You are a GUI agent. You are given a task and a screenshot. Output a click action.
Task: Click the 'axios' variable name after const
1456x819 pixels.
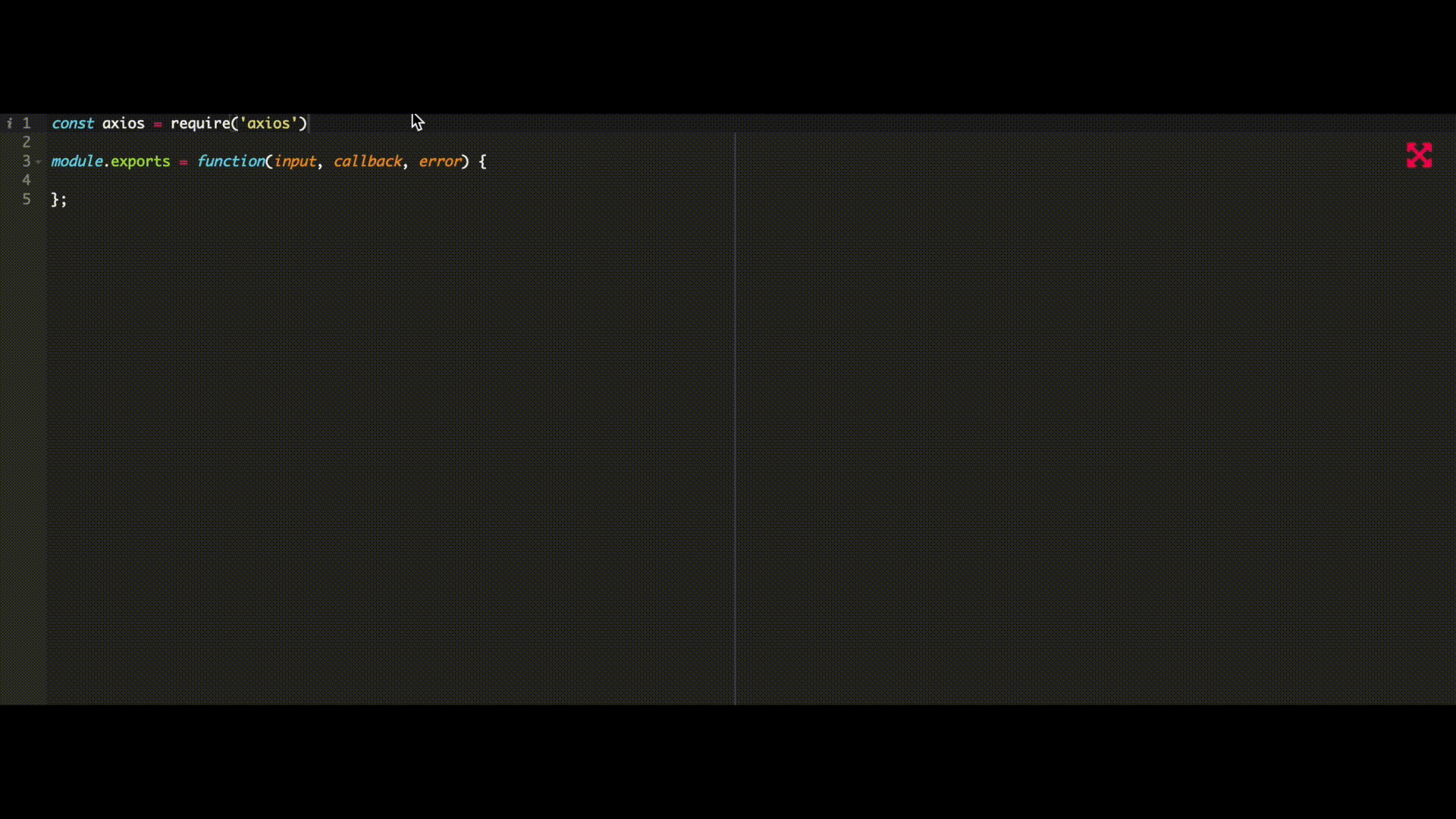tap(123, 123)
